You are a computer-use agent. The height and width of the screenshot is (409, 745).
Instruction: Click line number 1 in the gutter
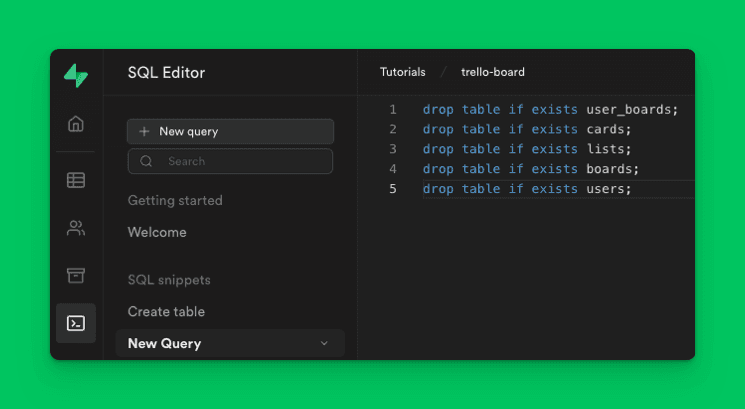[x=393, y=109]
